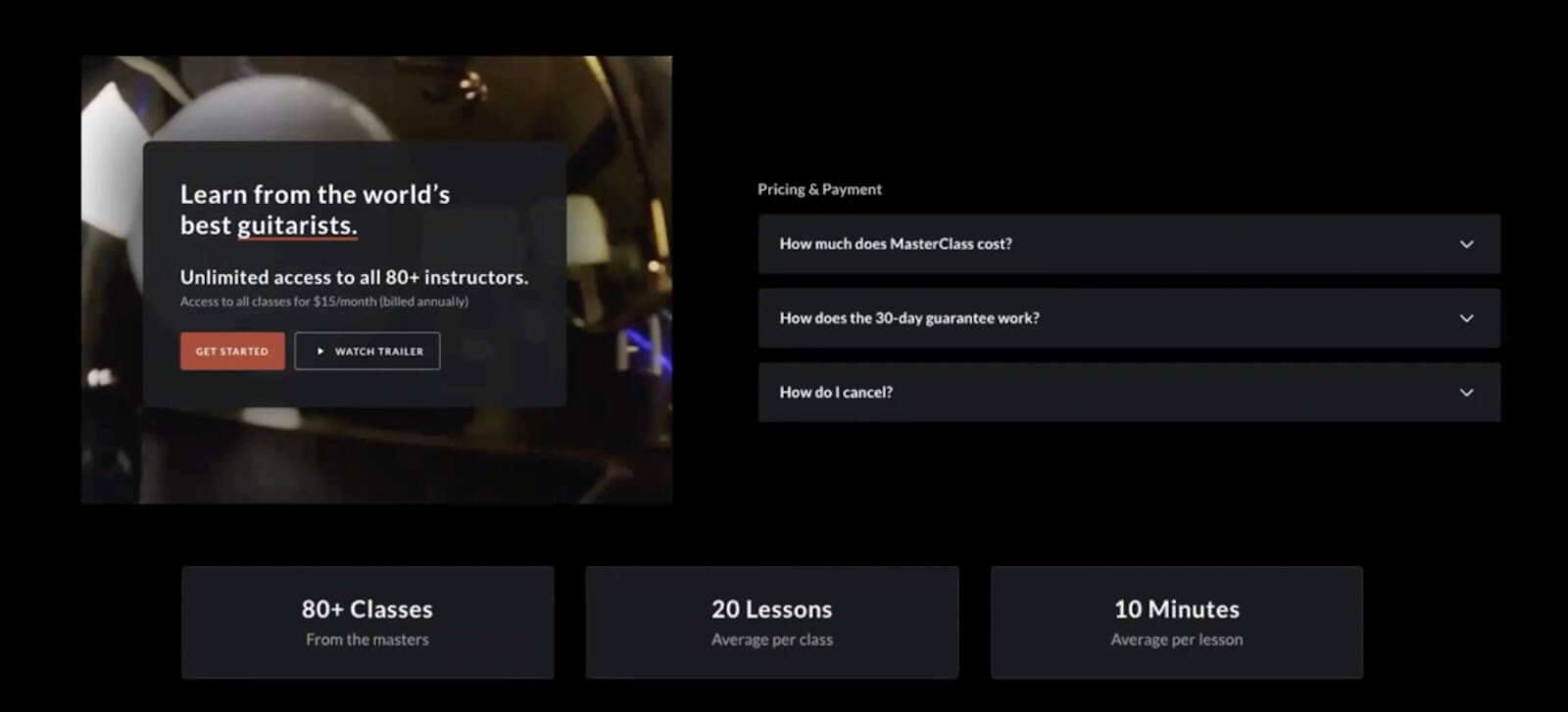The image size is (1568, 712).
Task: Click the play icon in Watch Trailer
Action: (320, 351)
